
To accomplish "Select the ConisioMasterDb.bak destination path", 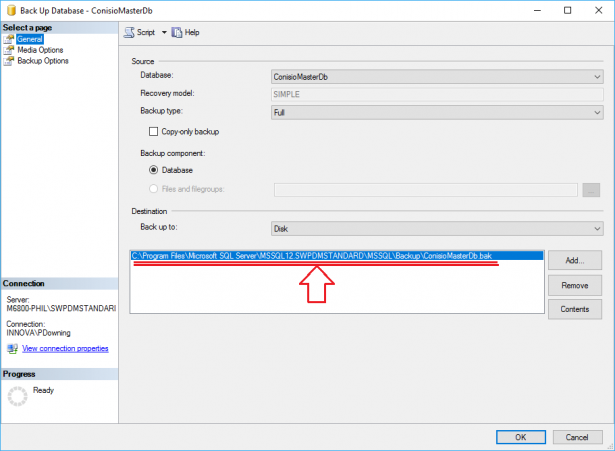I will (x=337, y=256).
